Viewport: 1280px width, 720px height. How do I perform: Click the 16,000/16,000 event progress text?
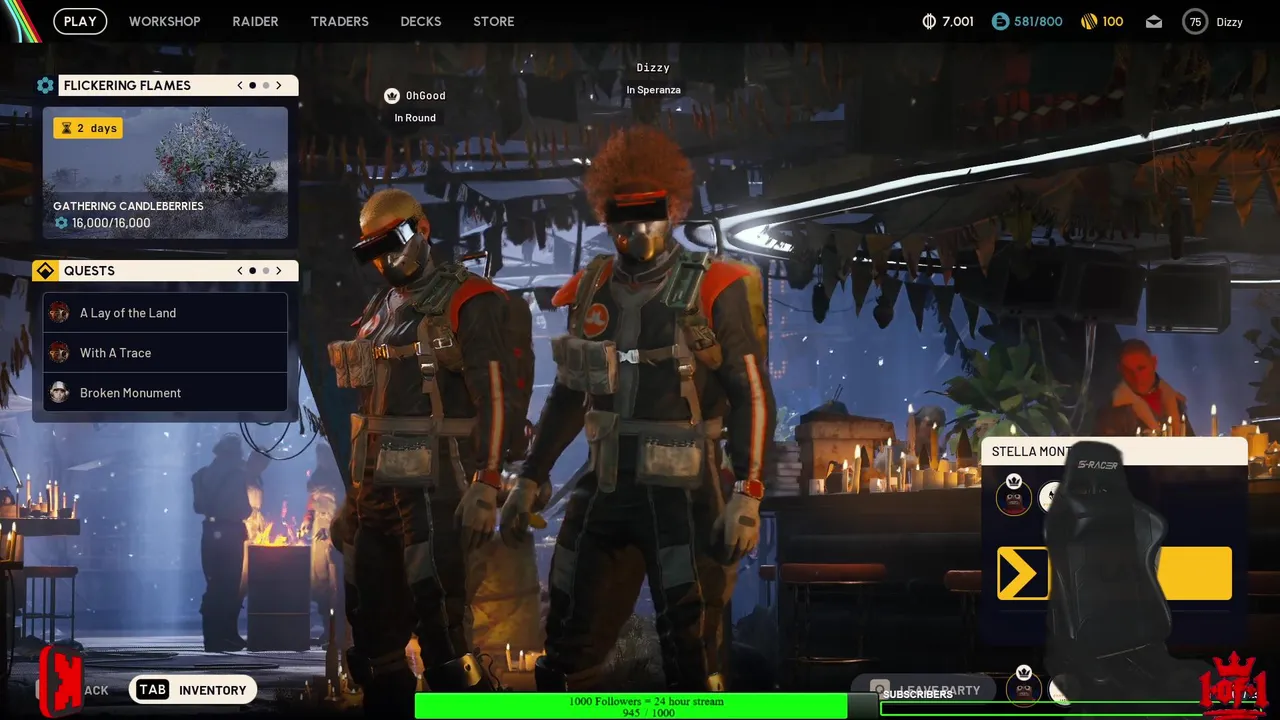pos(111,223)
